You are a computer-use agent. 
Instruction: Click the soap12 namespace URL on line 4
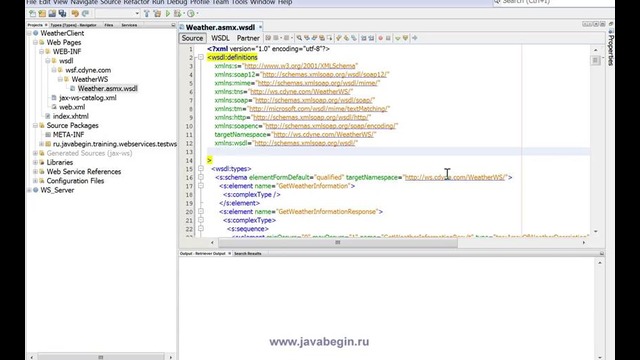[x=325, y=74]
